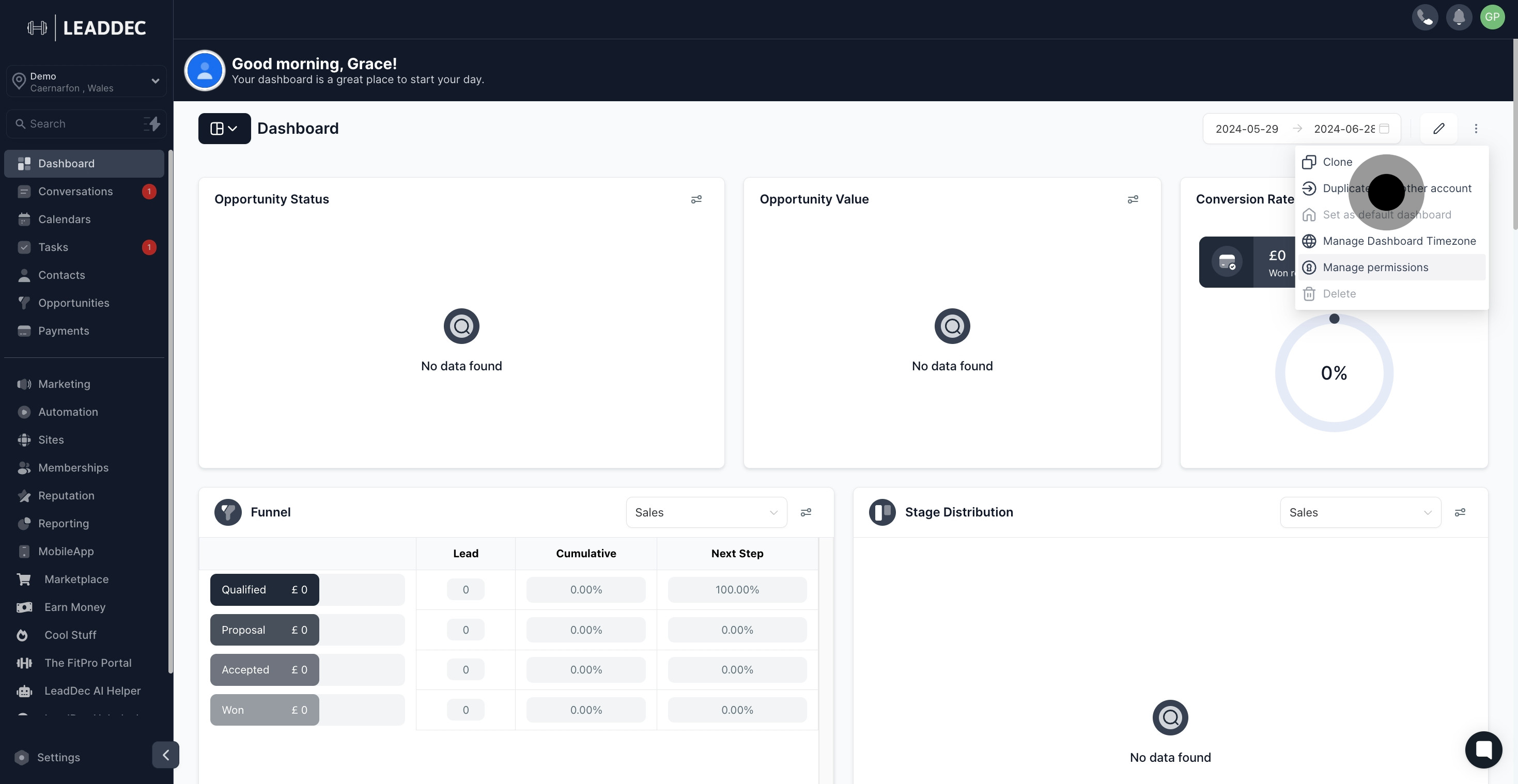Choose Clone from the options menu
Viewport: 1518px width, 784px height.
coord(1391,162)
